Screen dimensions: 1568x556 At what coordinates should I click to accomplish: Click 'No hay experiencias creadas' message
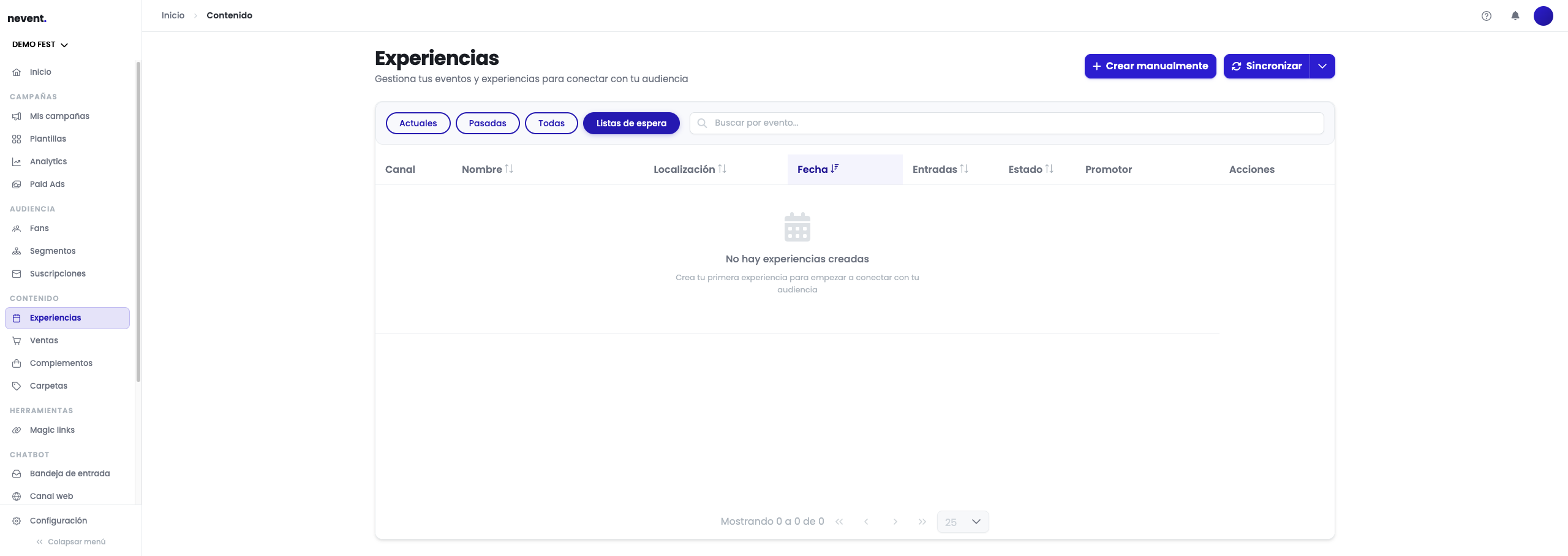point(797,259)
